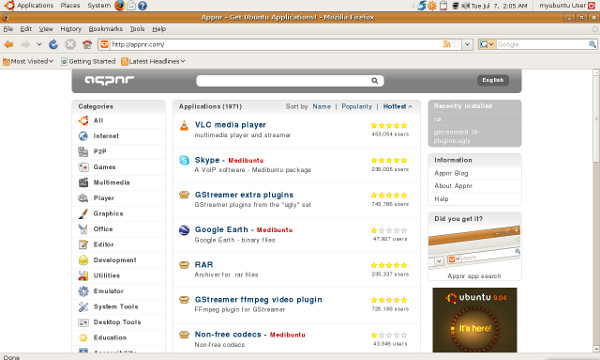This screenshot has width=600, height=360.
Task: Expand the address bar URL history dropdown
Action: (467, 44)
